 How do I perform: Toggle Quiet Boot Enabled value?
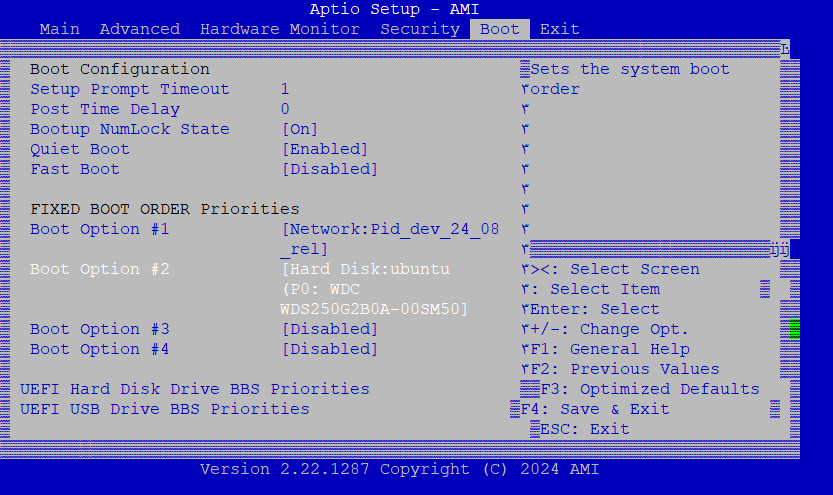(325, 149)
